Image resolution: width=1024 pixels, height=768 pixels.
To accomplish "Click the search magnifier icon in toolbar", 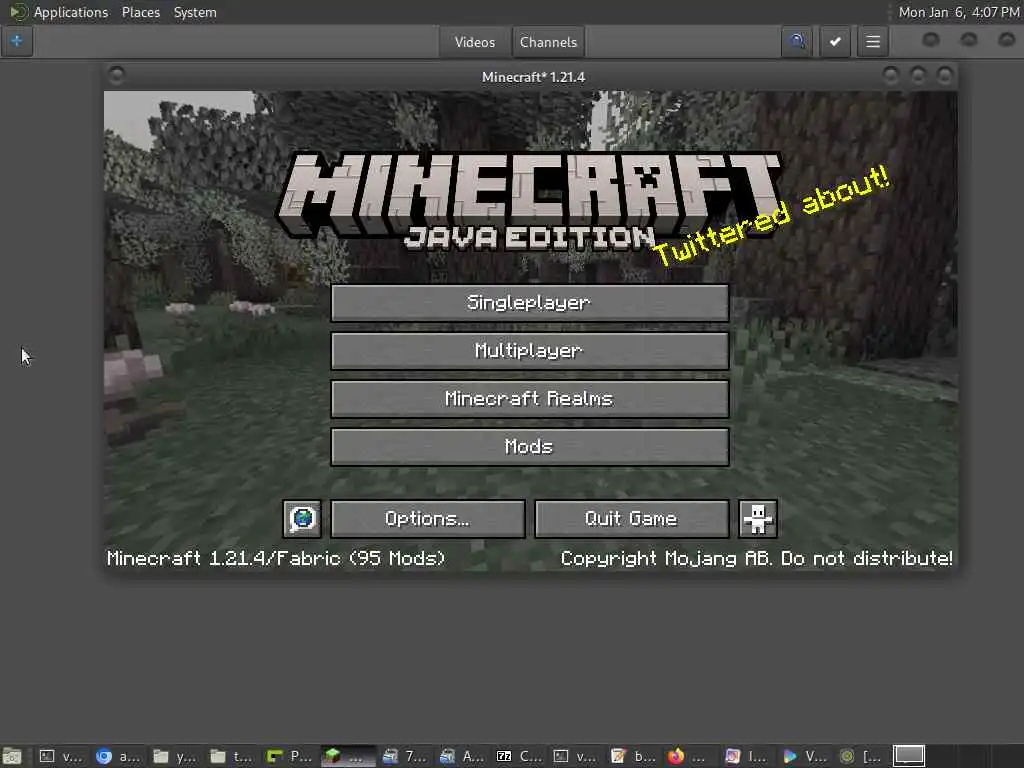I will pyautogui.click(x=797, y=42).
